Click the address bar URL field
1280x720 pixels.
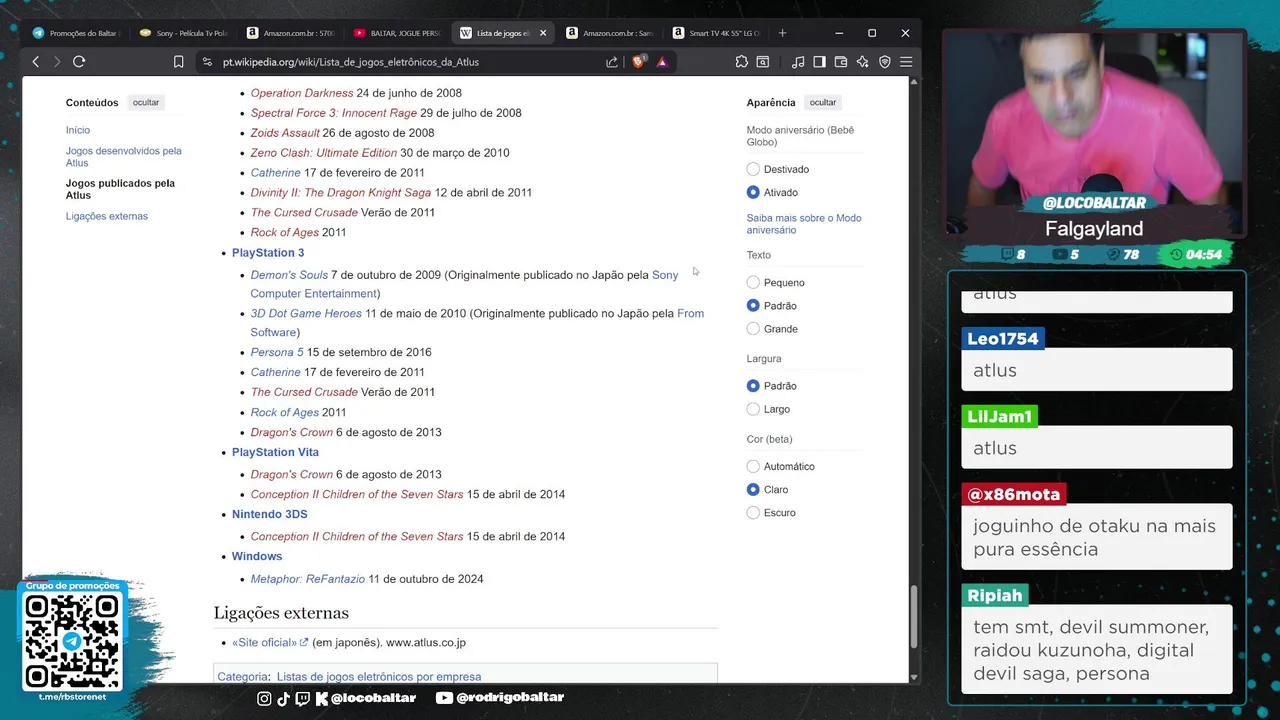[x=400, y=62]
